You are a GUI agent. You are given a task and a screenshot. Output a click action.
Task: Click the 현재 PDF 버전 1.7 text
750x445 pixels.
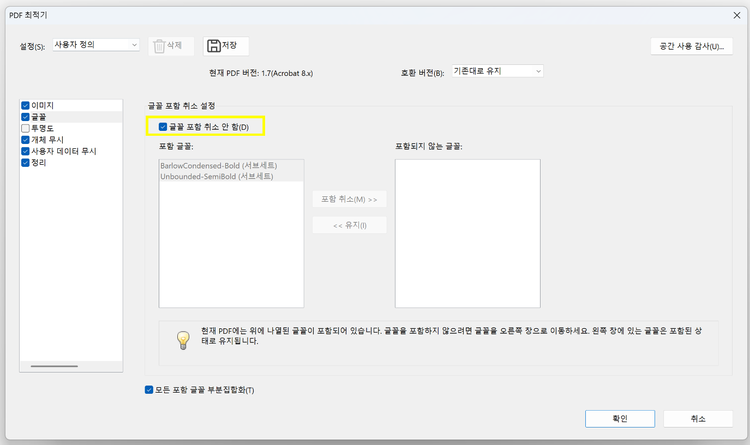tap(261, 73)
